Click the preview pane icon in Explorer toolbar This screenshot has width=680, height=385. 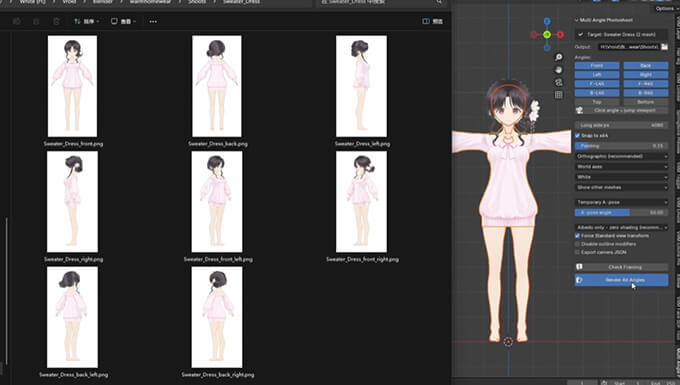[x=426, y=21]
